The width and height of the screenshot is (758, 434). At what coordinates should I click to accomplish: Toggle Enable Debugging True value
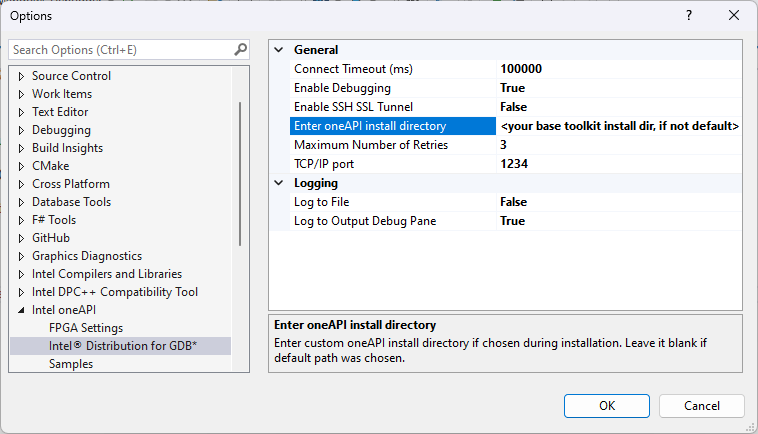(514, 88)
